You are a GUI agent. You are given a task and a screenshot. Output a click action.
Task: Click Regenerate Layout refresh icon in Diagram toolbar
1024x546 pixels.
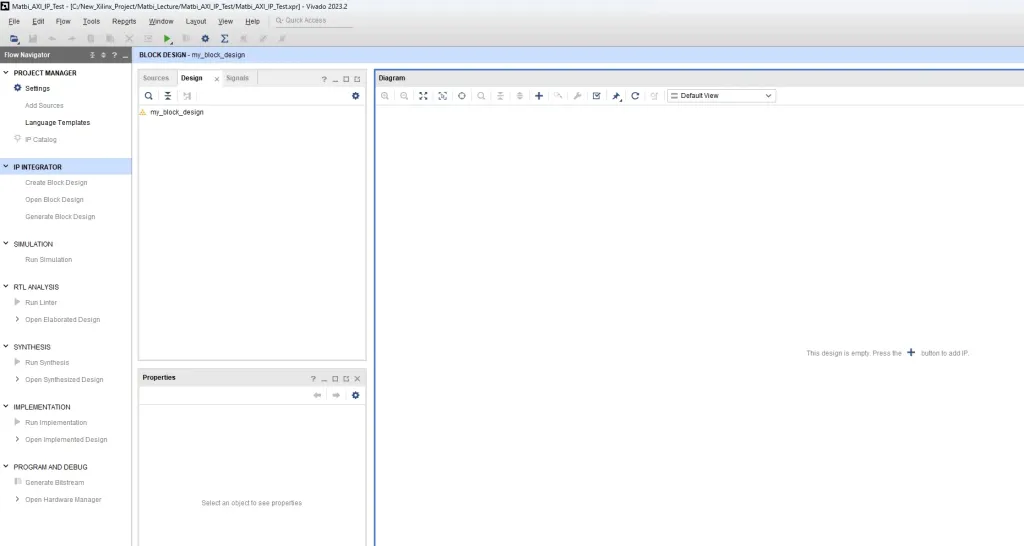pyautogui.click(x=635, y=95)
